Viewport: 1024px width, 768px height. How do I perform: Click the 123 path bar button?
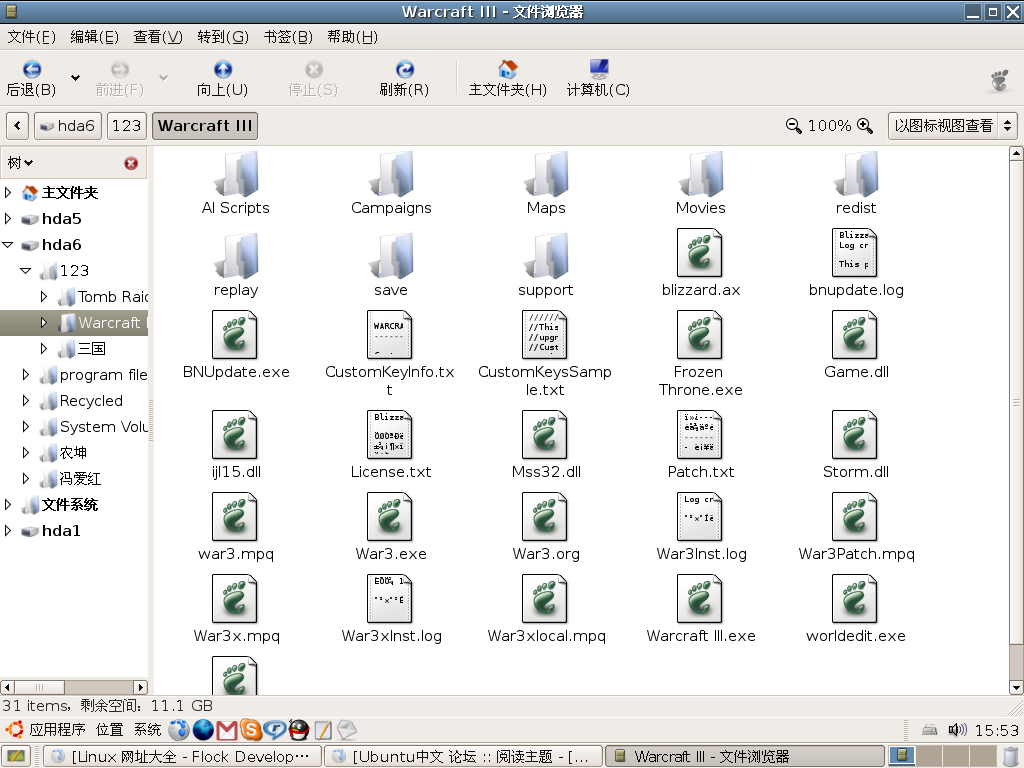[126, 125]
